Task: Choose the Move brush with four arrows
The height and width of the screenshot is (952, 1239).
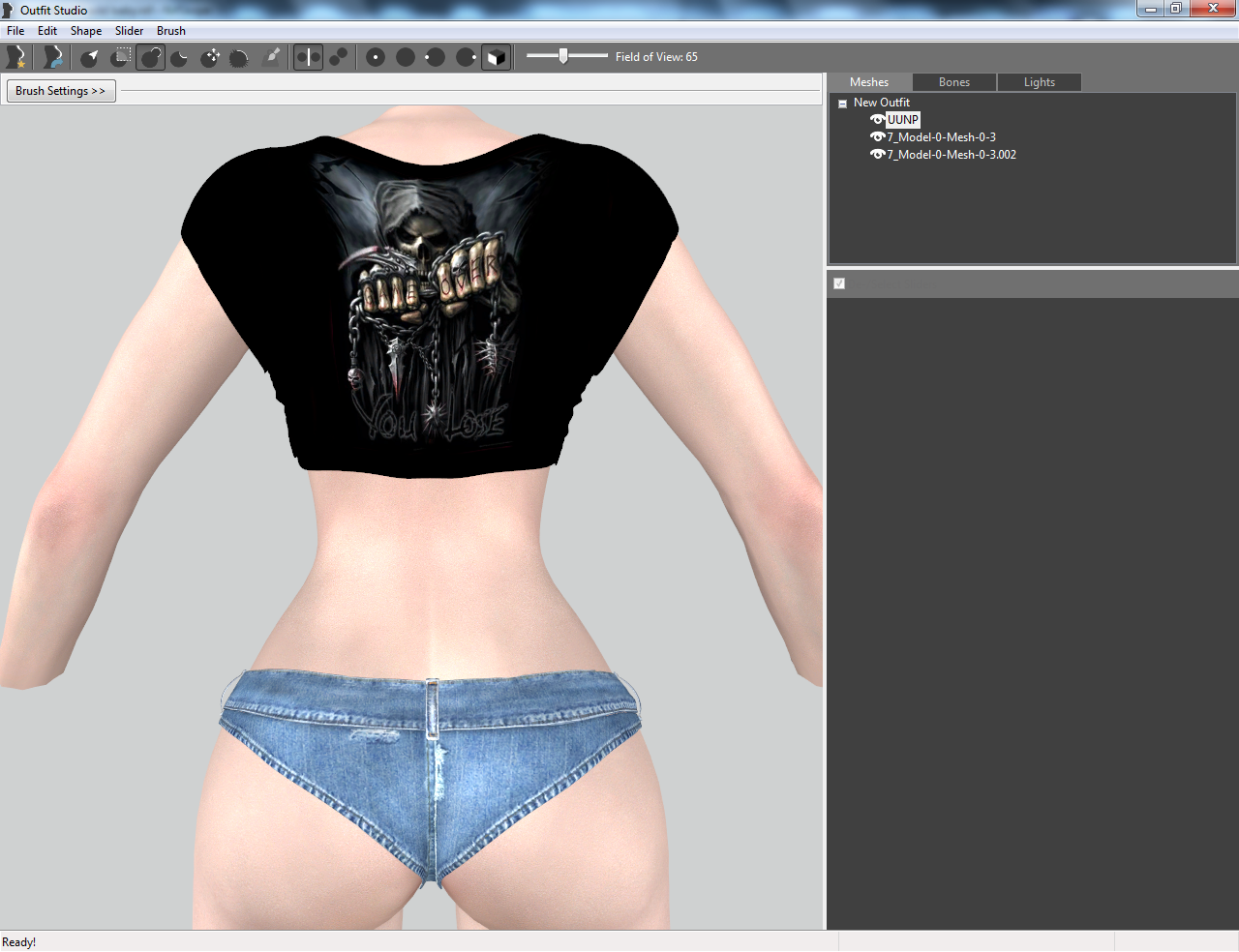Action: pos(210,57)
